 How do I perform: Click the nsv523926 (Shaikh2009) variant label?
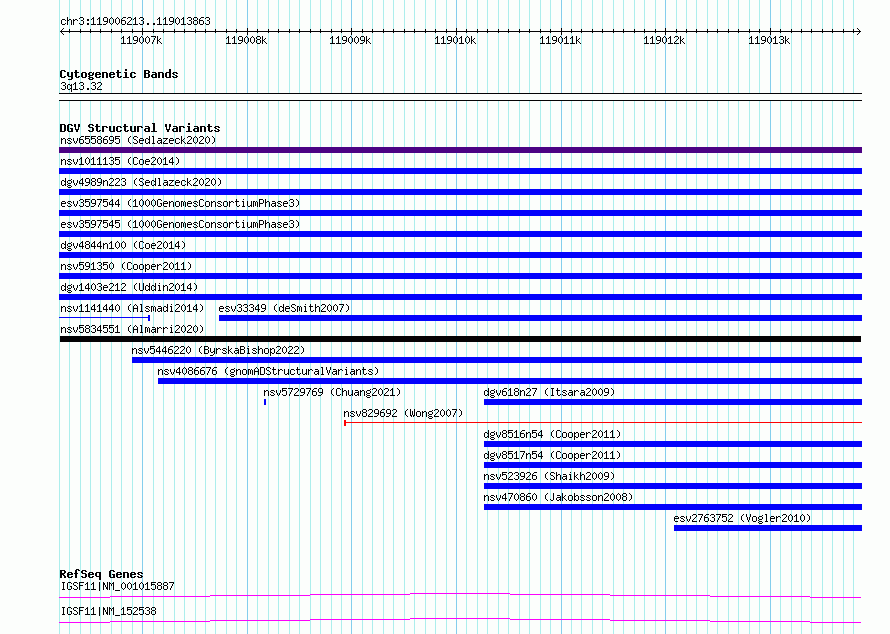point(549,476)
